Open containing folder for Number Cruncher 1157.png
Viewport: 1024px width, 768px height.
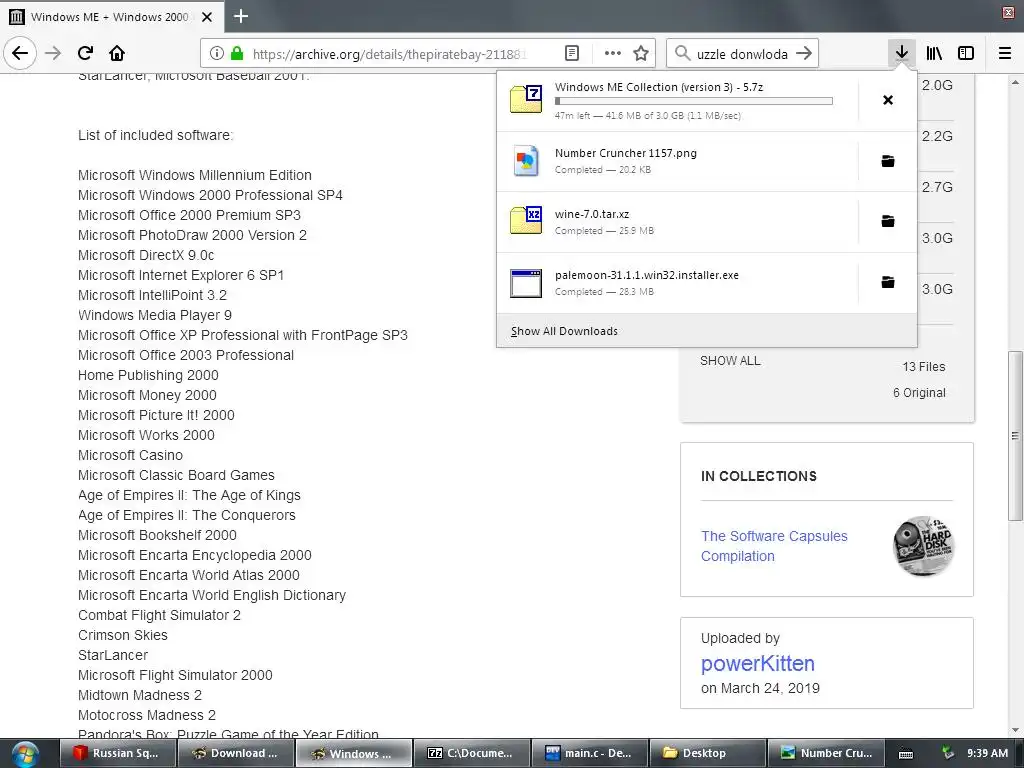(888, 161)
